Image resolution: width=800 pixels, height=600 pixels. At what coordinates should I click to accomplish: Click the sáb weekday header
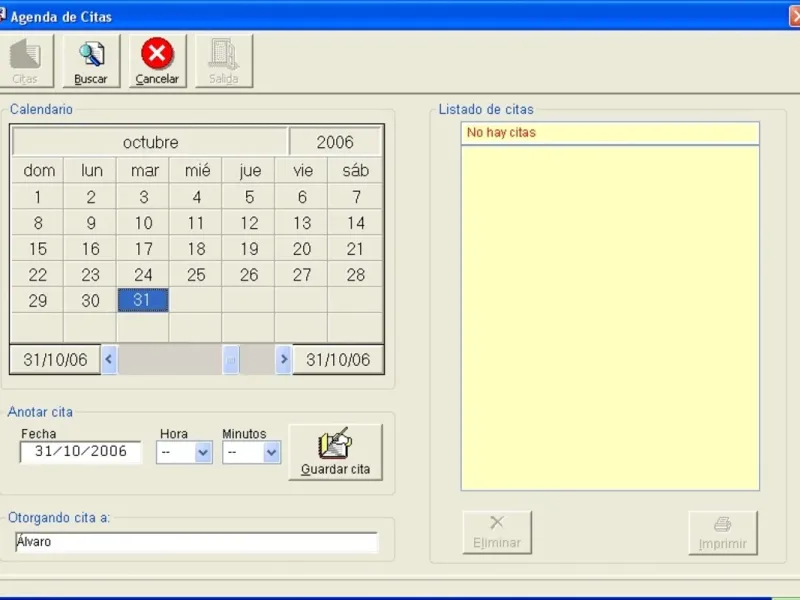click(x=356, y=170)
